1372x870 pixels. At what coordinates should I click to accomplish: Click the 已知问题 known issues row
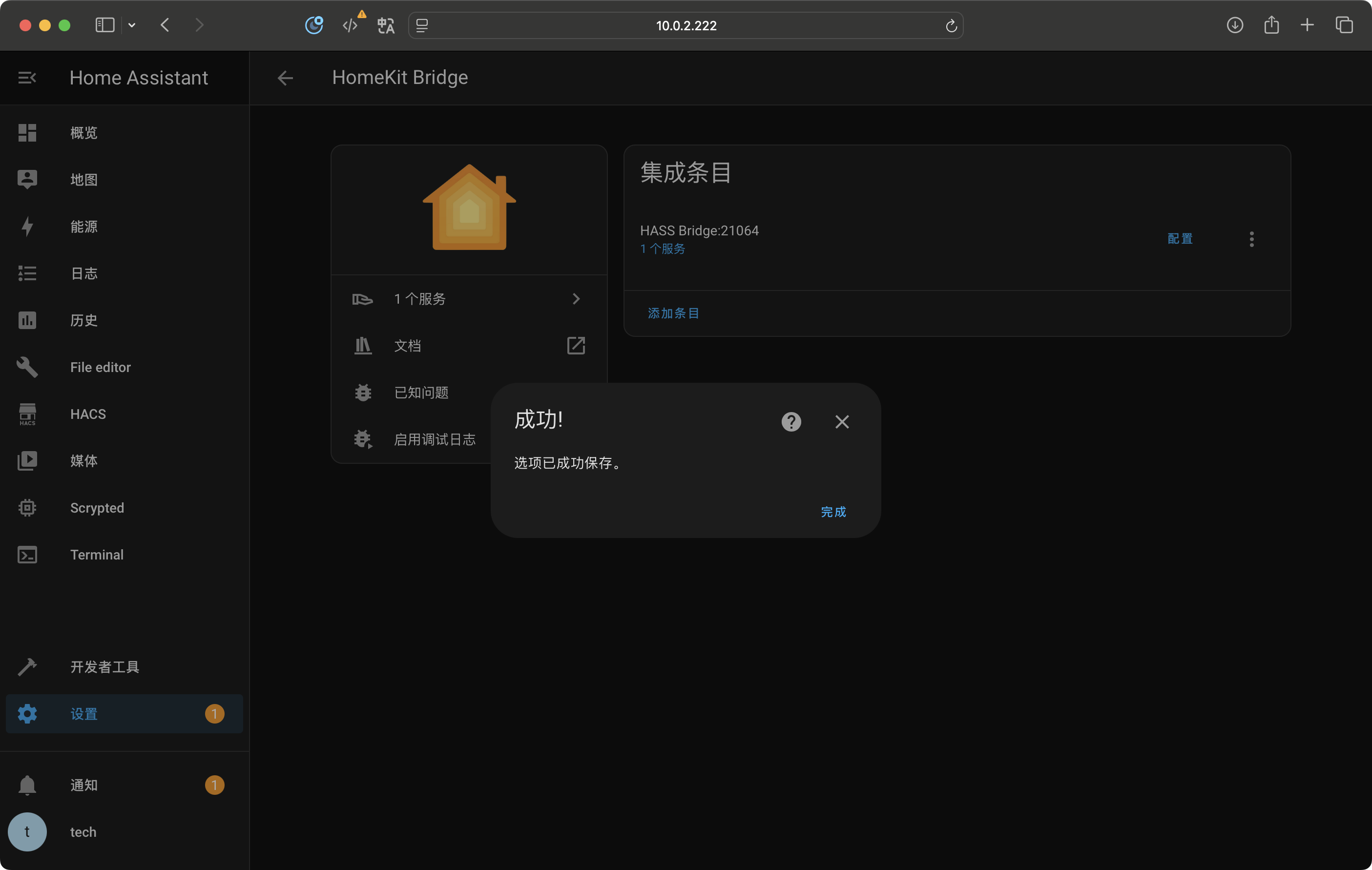point(421,393)
